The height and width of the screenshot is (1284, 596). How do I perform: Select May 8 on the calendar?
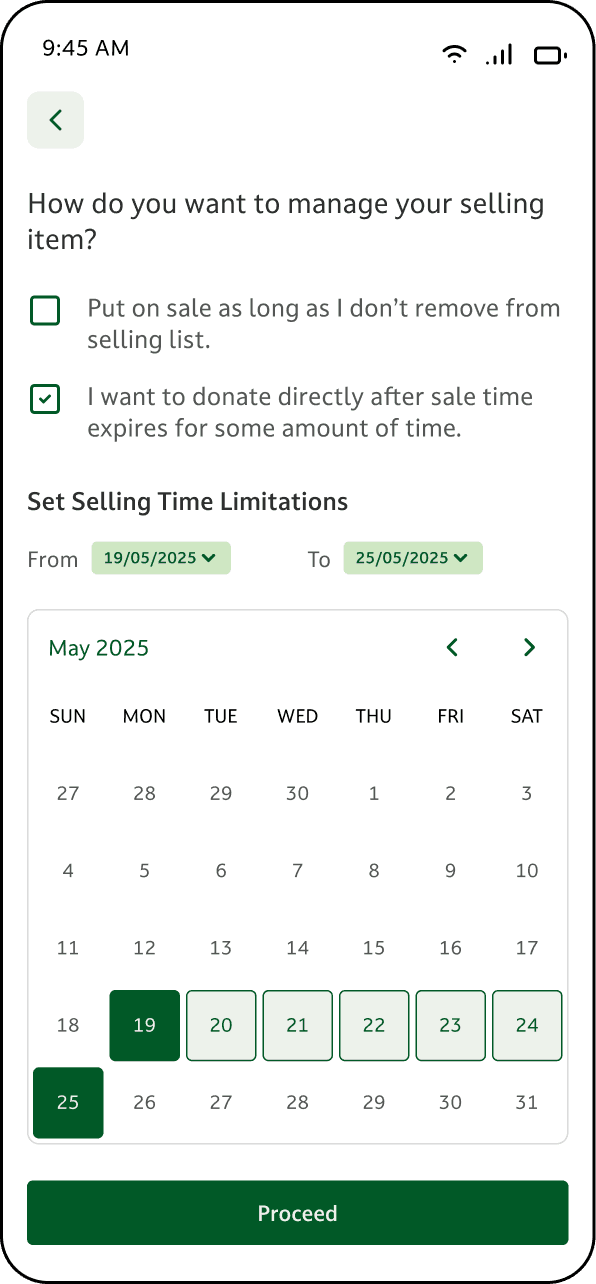coord(374,871)
